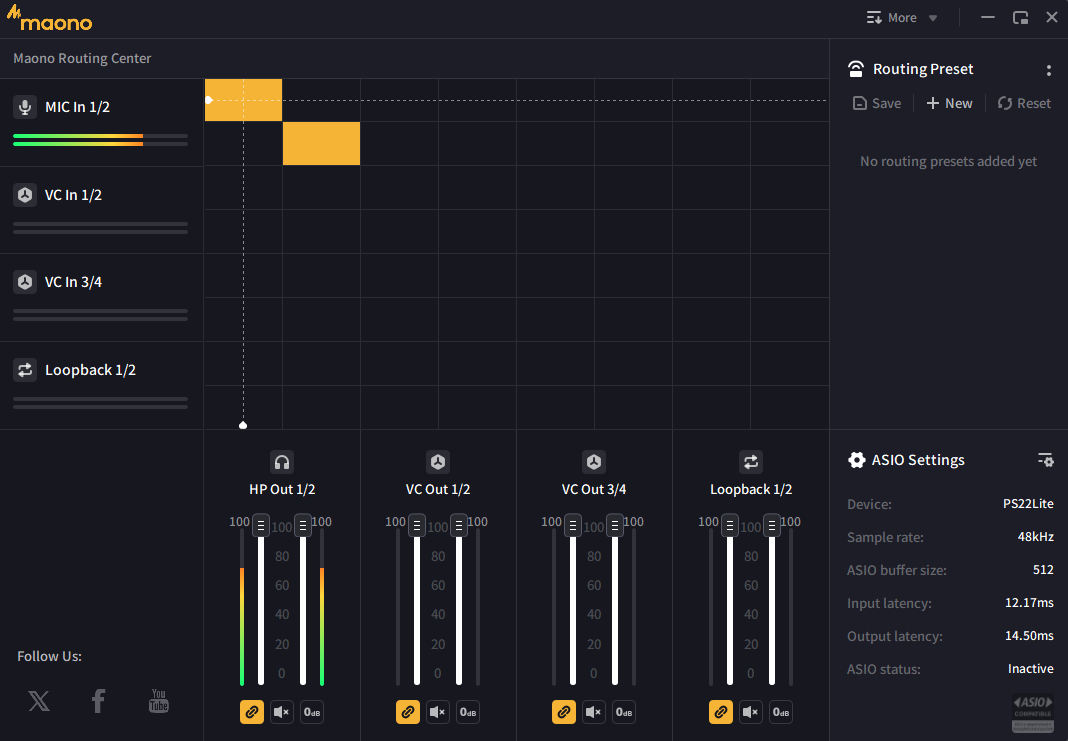Open Maono's Facebook page
Screen dimensions: 1068x741
[x=98, y=700]
